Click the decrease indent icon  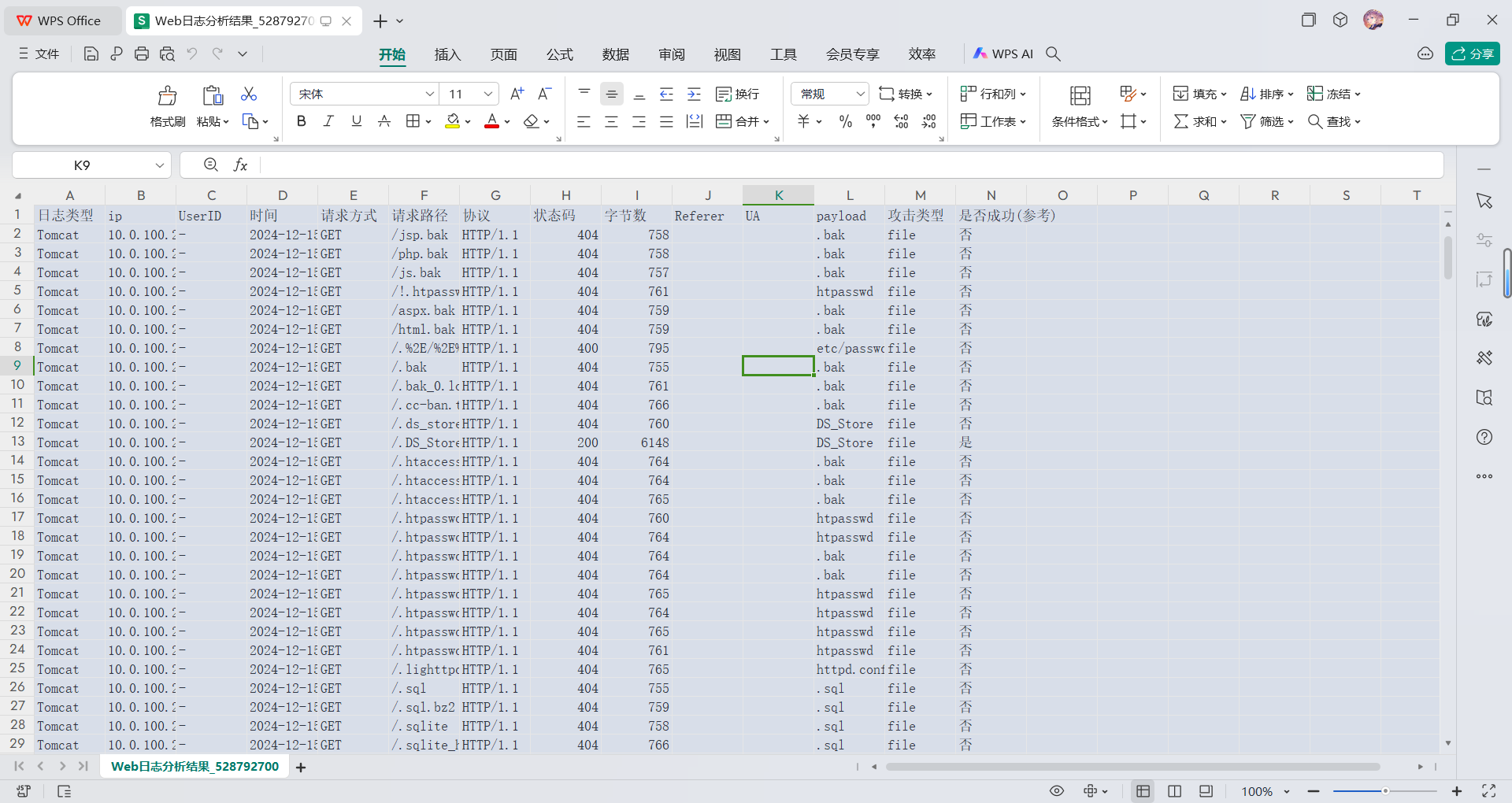click(666, 94)
